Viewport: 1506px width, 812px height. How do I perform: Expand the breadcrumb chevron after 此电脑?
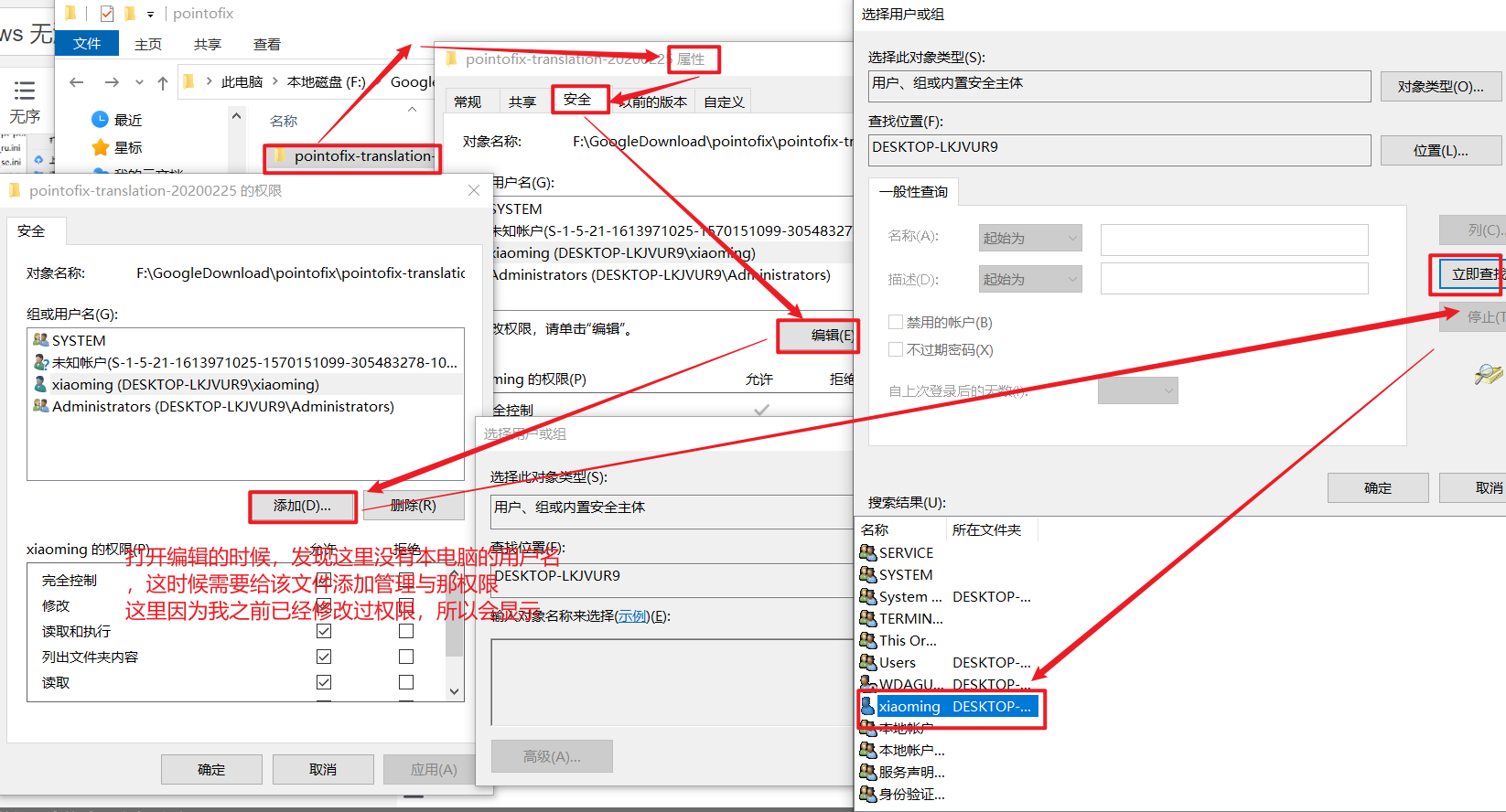pyautogui.click(x=275, y=81)
